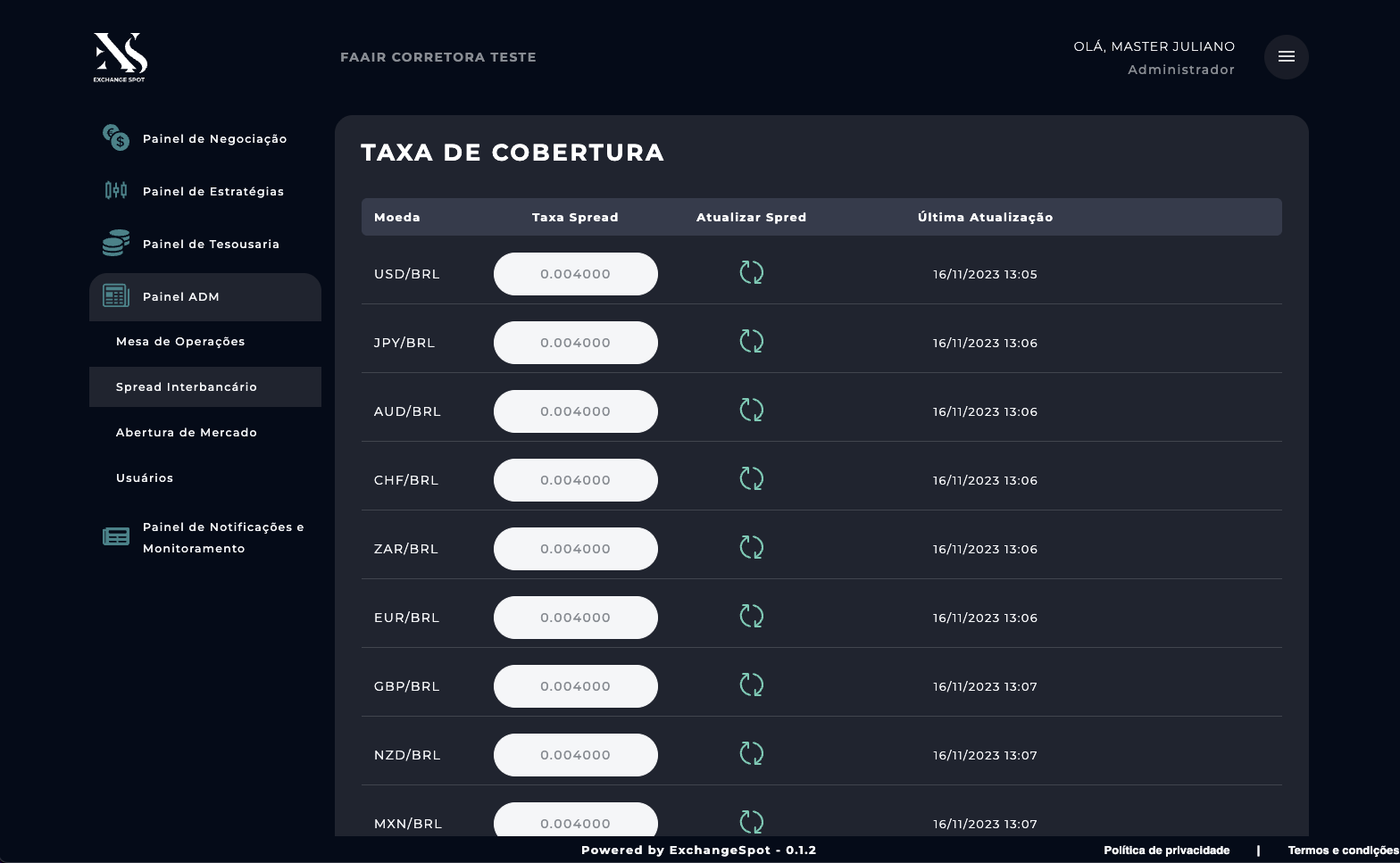
Task: Open Termos e condições link
Action: (1343, 851)
